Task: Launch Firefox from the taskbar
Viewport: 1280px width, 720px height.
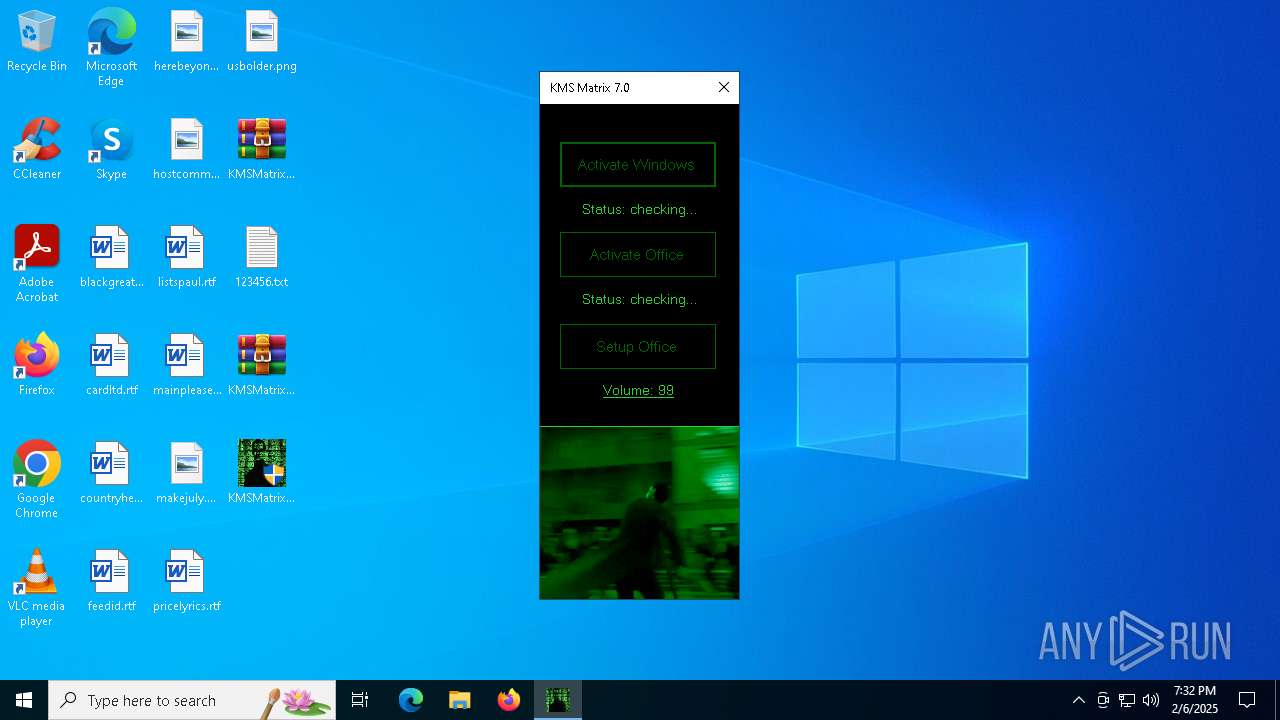Action: pos(509,700)
